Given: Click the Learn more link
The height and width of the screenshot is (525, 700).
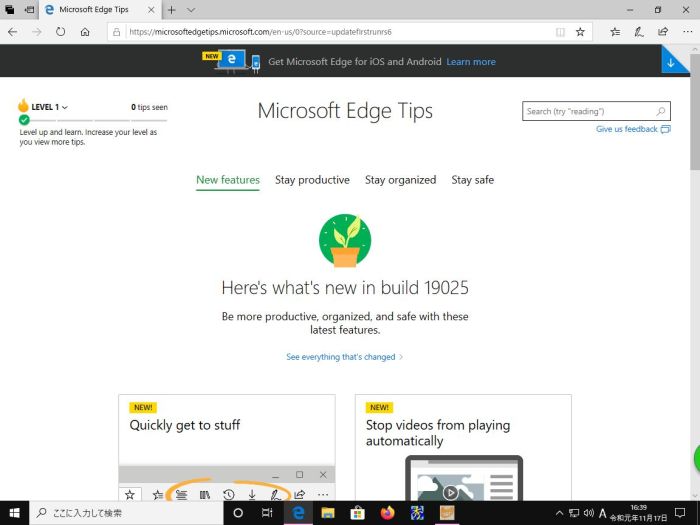Looking at the screenshot, I should [471, 62].
